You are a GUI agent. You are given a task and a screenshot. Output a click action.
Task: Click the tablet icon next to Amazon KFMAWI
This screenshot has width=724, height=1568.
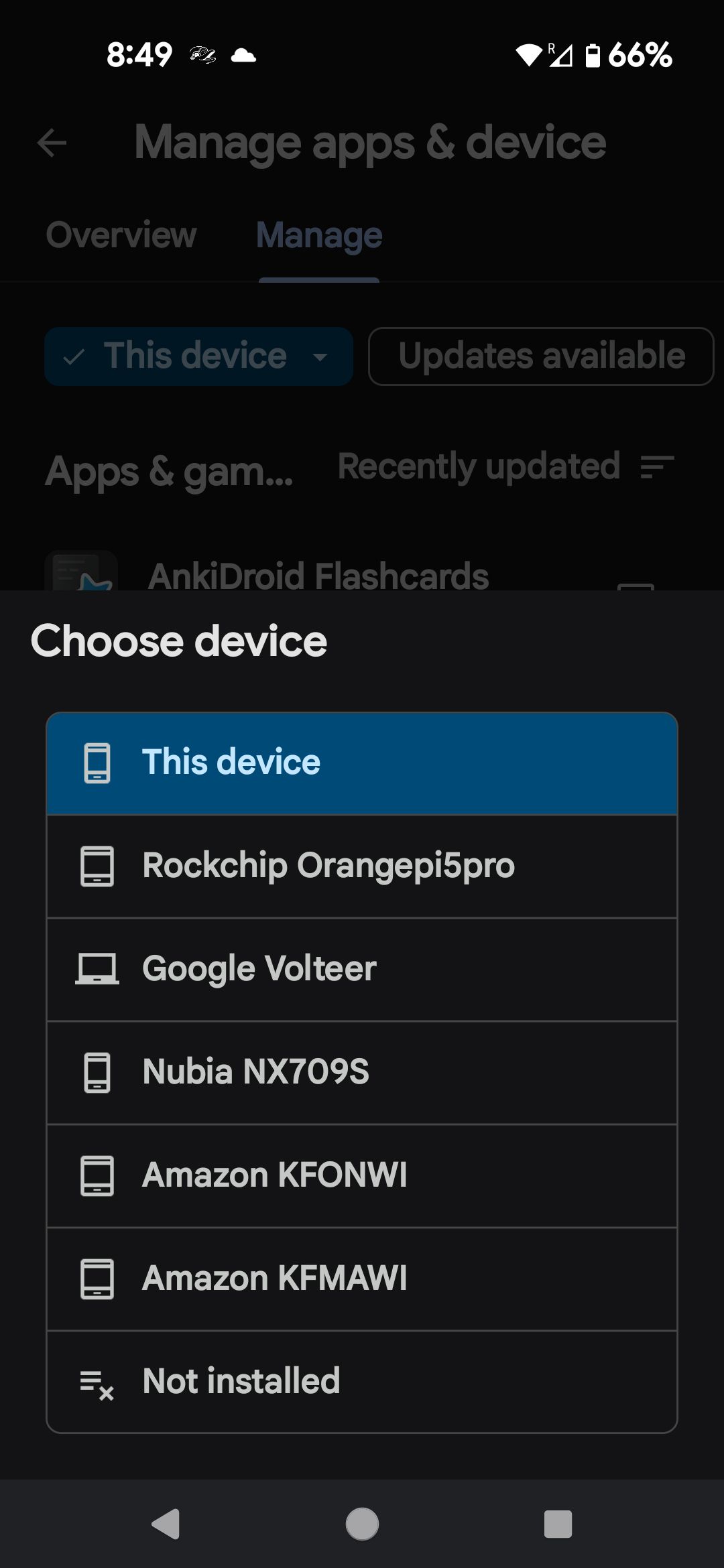click(97, 1277)
